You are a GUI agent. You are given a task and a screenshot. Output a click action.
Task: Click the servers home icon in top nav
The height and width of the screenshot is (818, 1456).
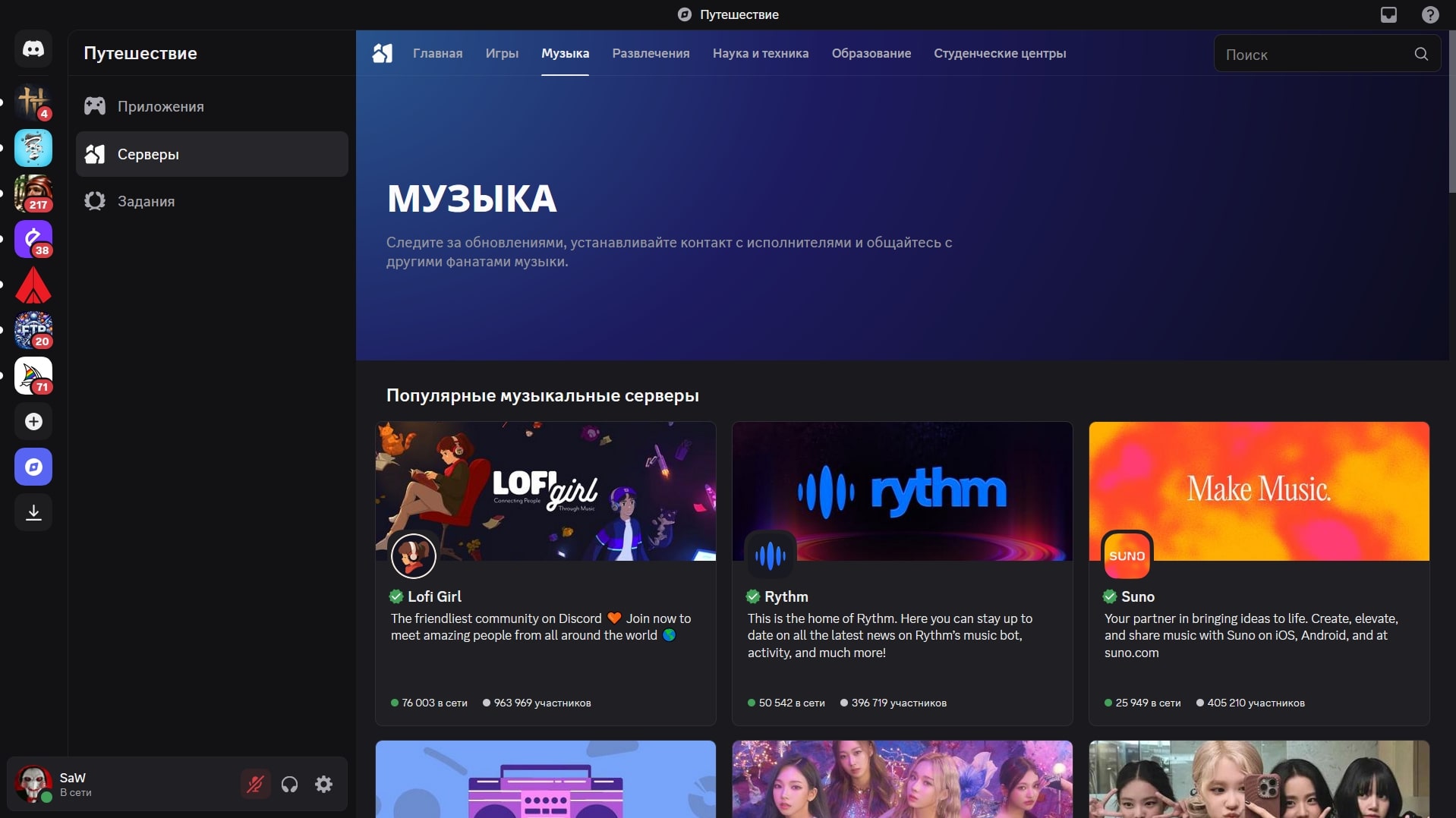click(x=383, y=53)
